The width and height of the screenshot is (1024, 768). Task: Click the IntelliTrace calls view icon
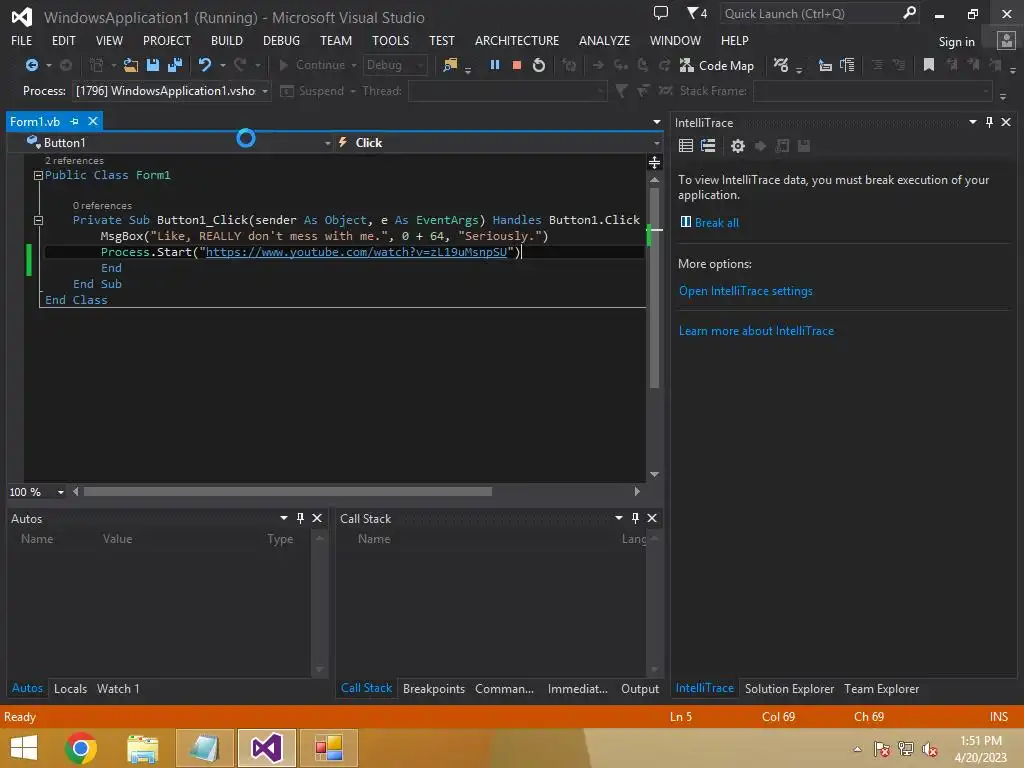click(x=708, y=146)
